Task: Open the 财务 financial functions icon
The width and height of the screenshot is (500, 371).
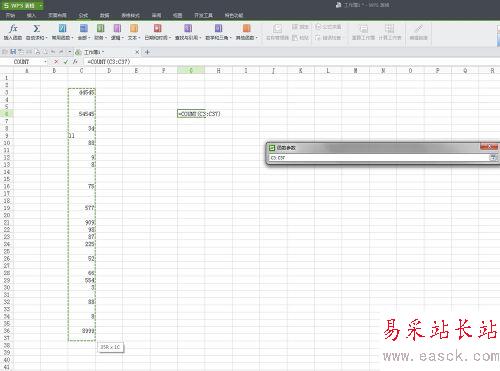Action: 101,28
